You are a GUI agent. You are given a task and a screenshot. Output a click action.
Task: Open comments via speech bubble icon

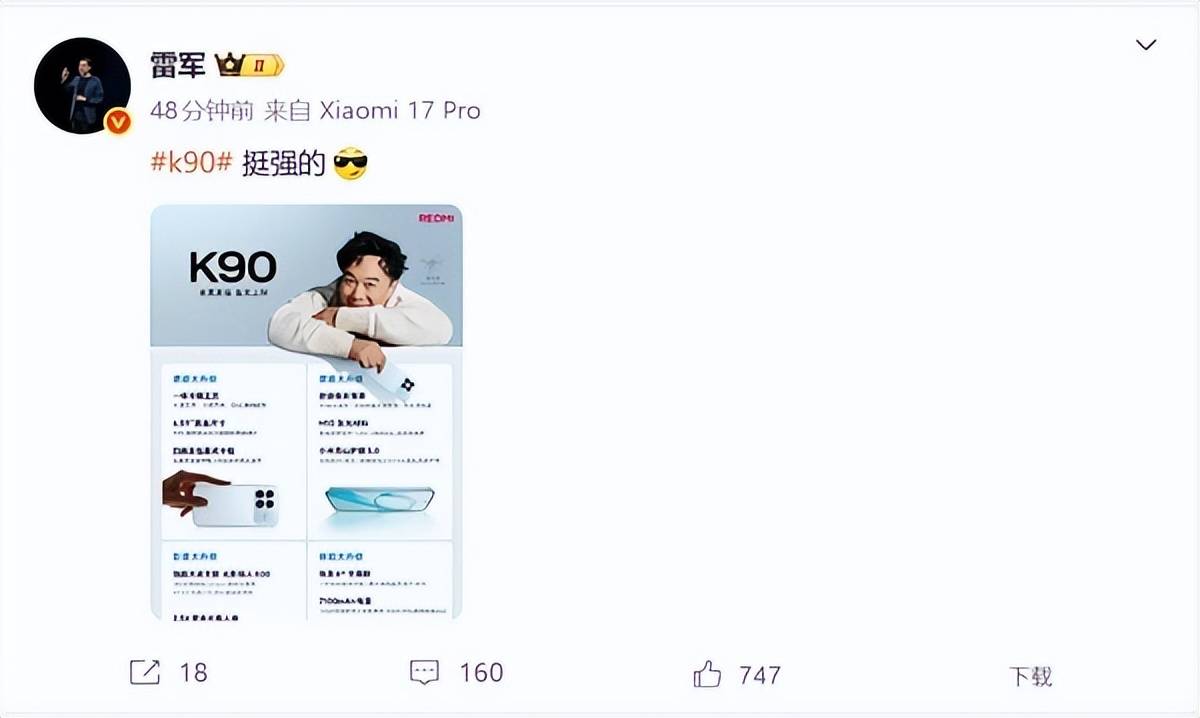pos(425,672)
